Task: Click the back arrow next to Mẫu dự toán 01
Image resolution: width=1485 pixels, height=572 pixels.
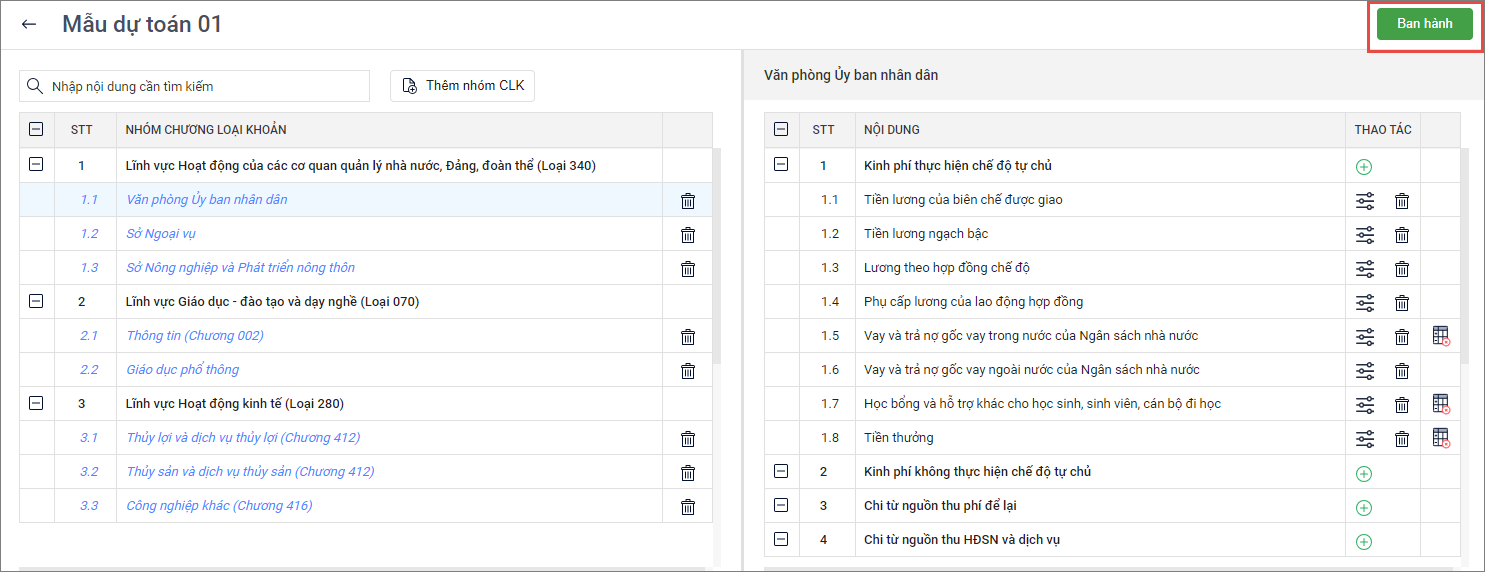Action: 29,25
